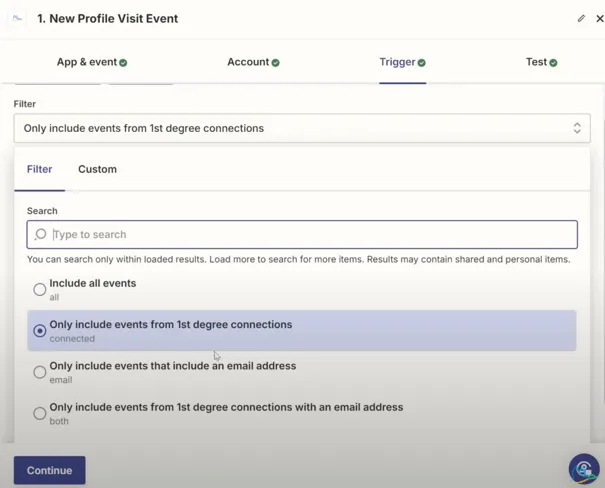Image resolution: width=605 pixels, height=488 pixels.
Task: Go to the Test tab
Action: click(541, 62)
